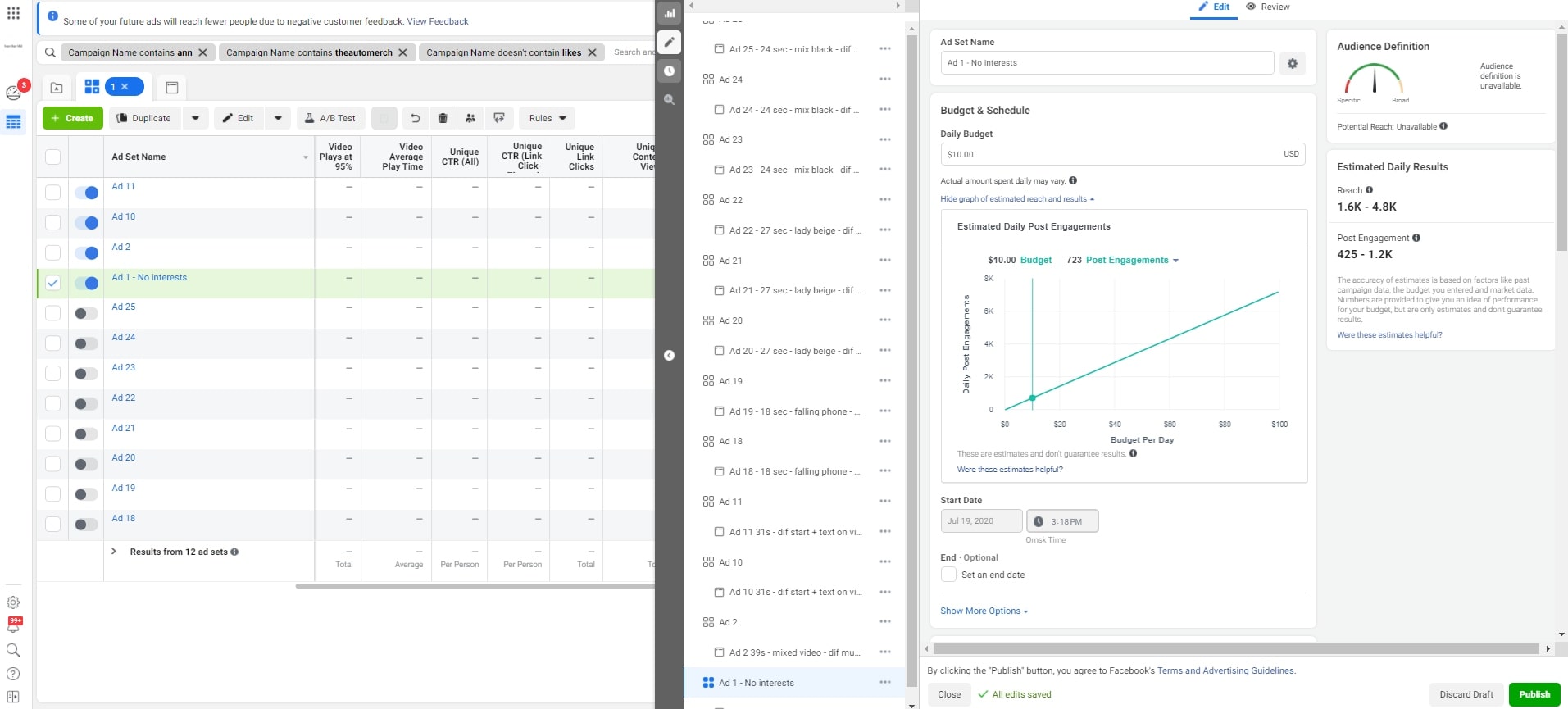Click the budget point on estimate graph
1568x709 pixels.
click(1032, 398)
